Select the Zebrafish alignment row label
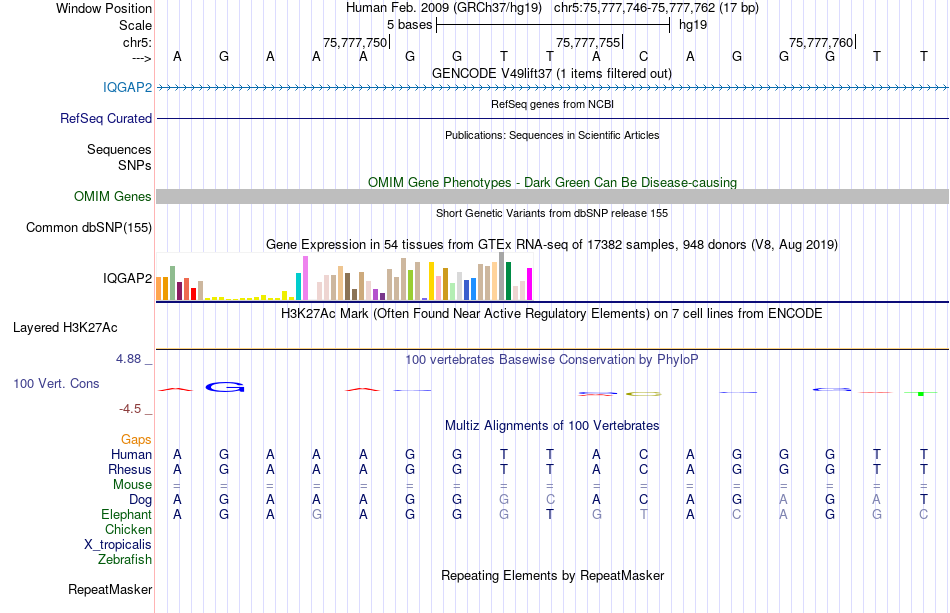 125,559
